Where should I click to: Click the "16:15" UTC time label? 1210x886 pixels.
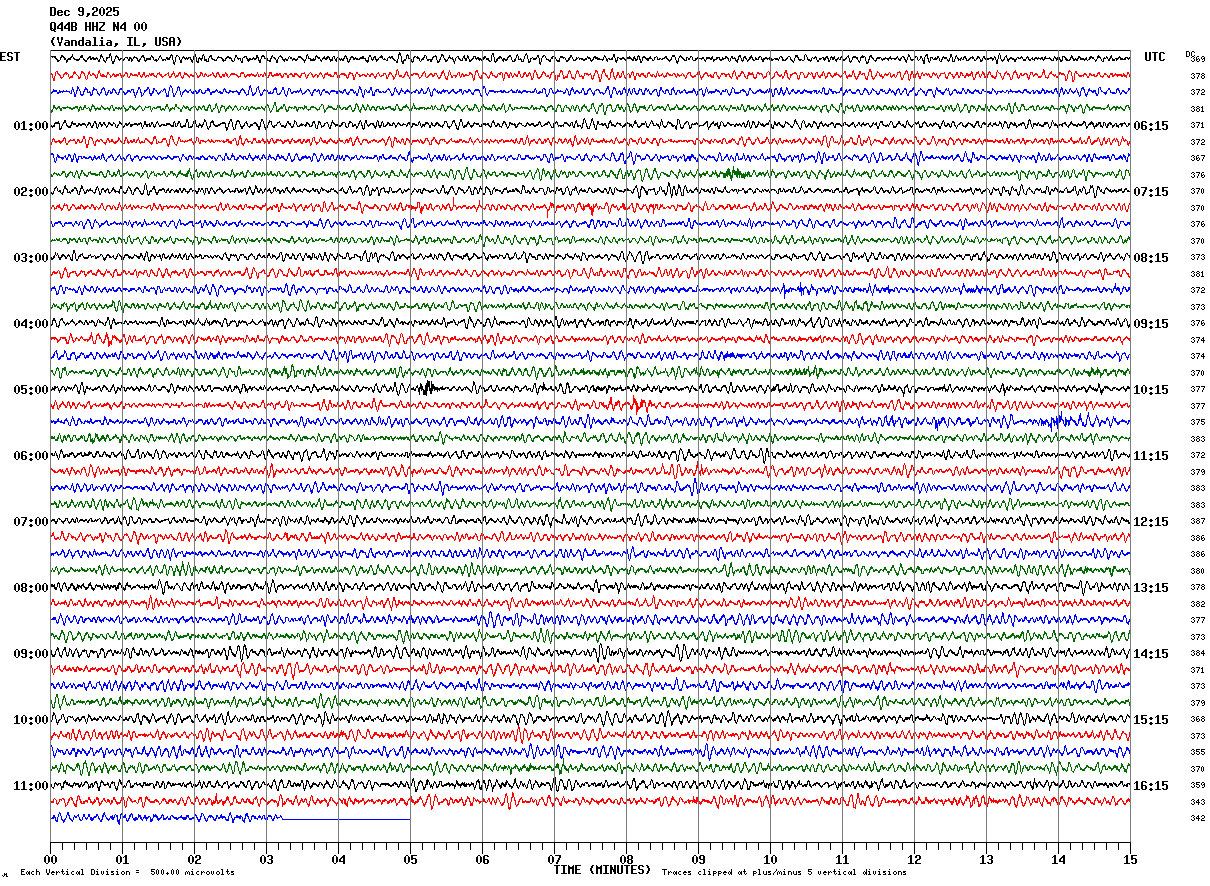(1150, 786)
